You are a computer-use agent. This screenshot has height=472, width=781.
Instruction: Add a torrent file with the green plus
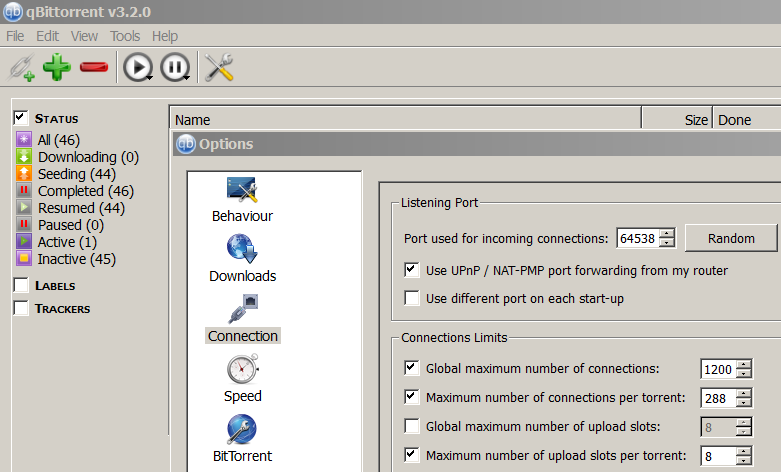click(x=57, y=67)
